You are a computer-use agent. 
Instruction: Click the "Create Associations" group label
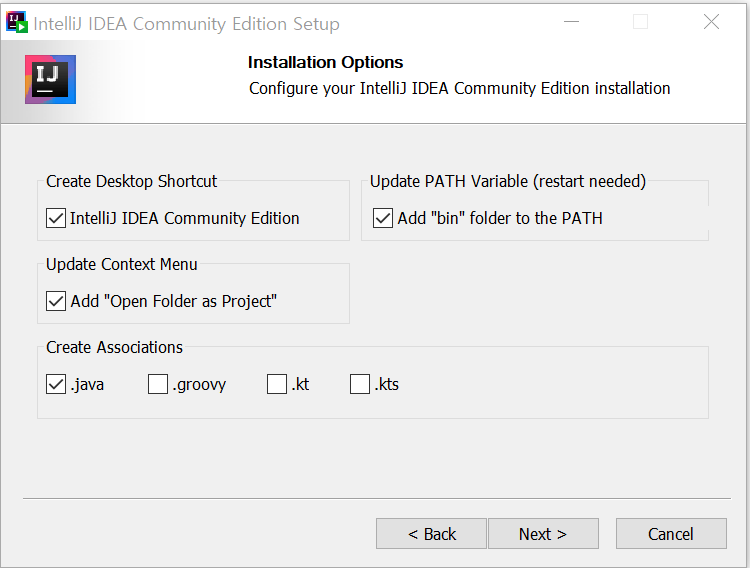pos(114,348)
